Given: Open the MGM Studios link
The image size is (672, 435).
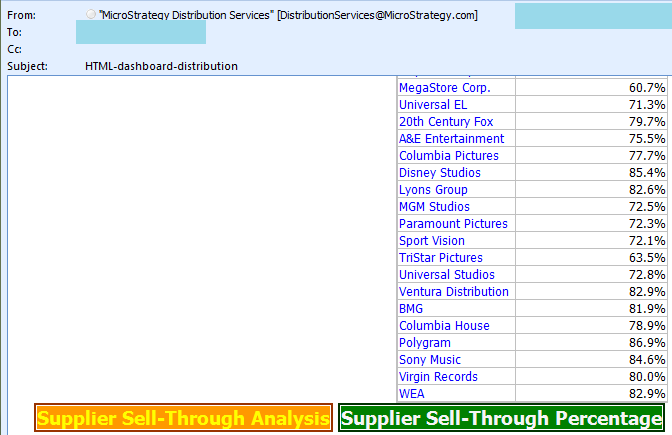Looking at the screenshot, I should [434, 207].
